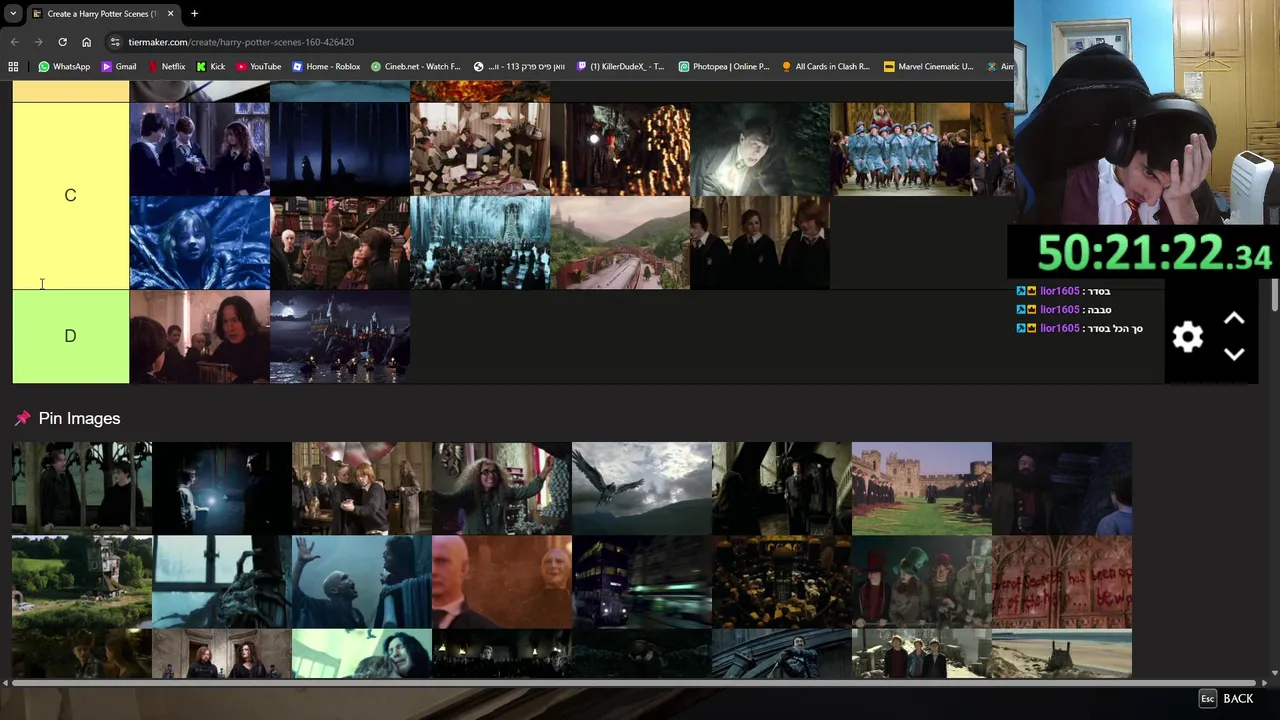The height and width of the screenshot is (720, 1280).
Task: Move the D tier row up
Action: (x=1234, y=318)
